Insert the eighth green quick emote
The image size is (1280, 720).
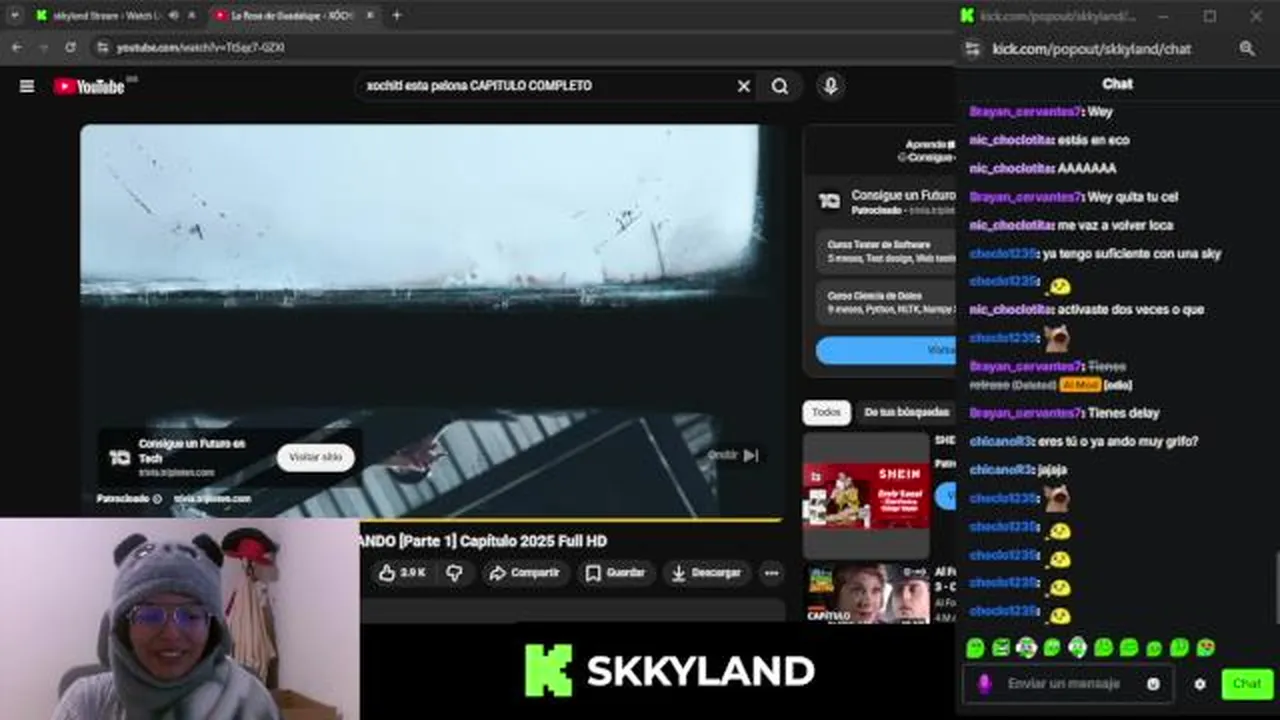coord(1154,648)
